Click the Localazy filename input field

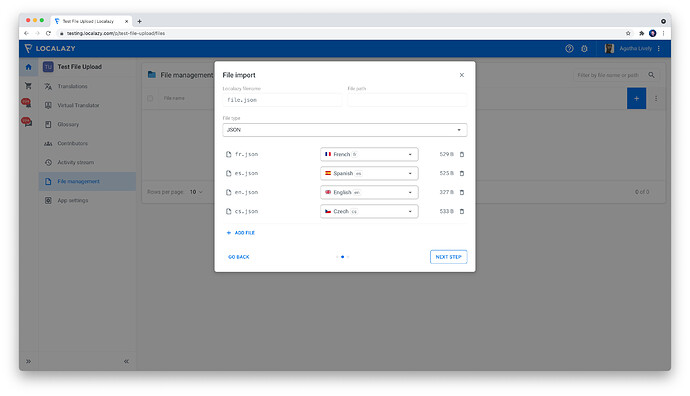(x=282, y=100)
